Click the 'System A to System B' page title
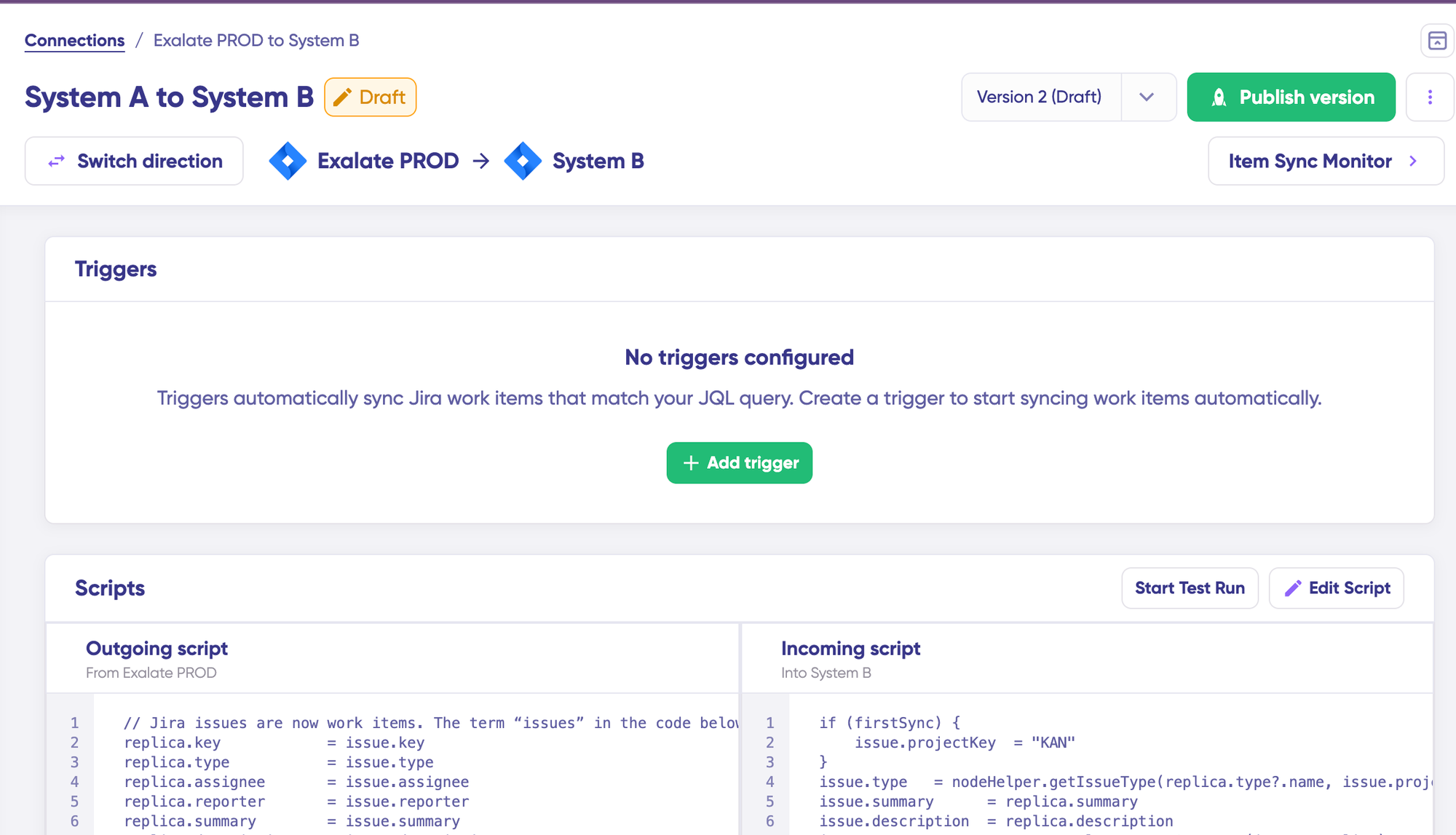The height and width of the screenshot is (835, 1456). tap(169, 97)
